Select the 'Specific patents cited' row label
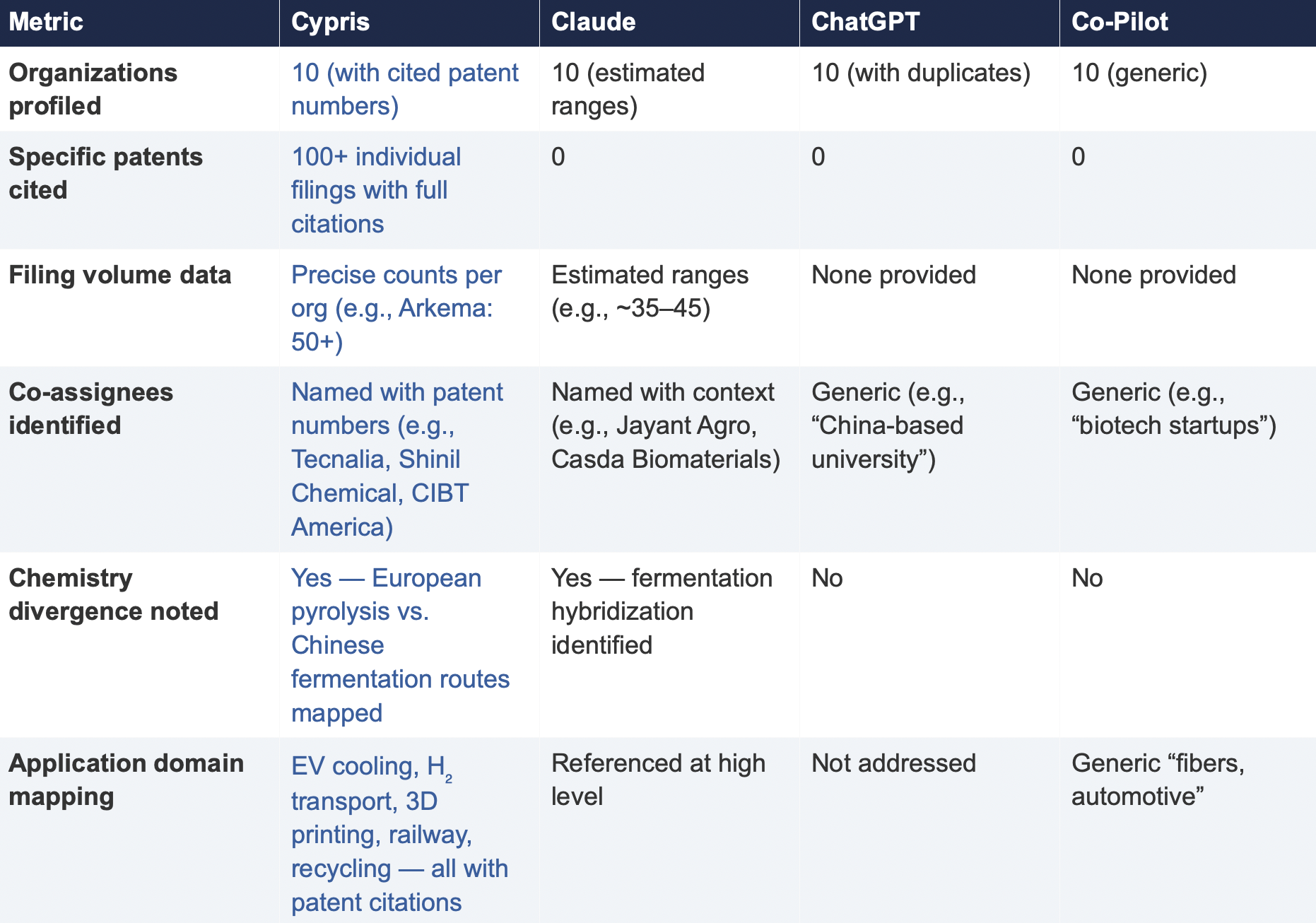The width and height of the screenshot is (1316, 923). click(105, 173)
